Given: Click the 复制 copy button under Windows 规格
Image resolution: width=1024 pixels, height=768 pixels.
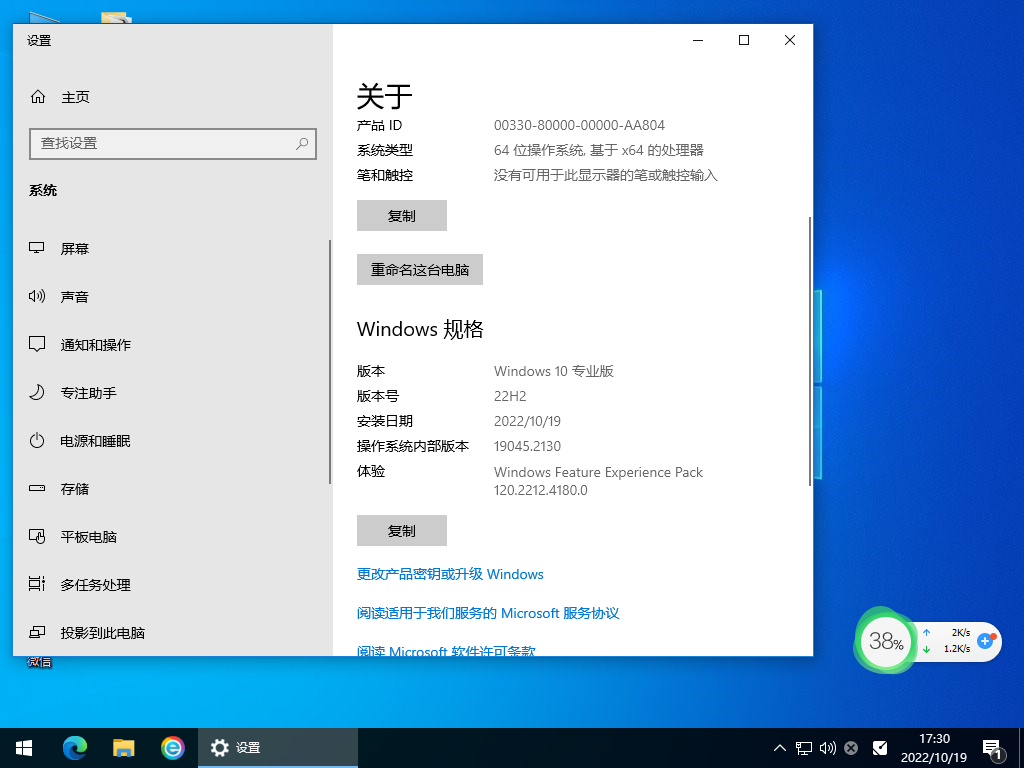Looking at the screenshot, I should (402, 530).
